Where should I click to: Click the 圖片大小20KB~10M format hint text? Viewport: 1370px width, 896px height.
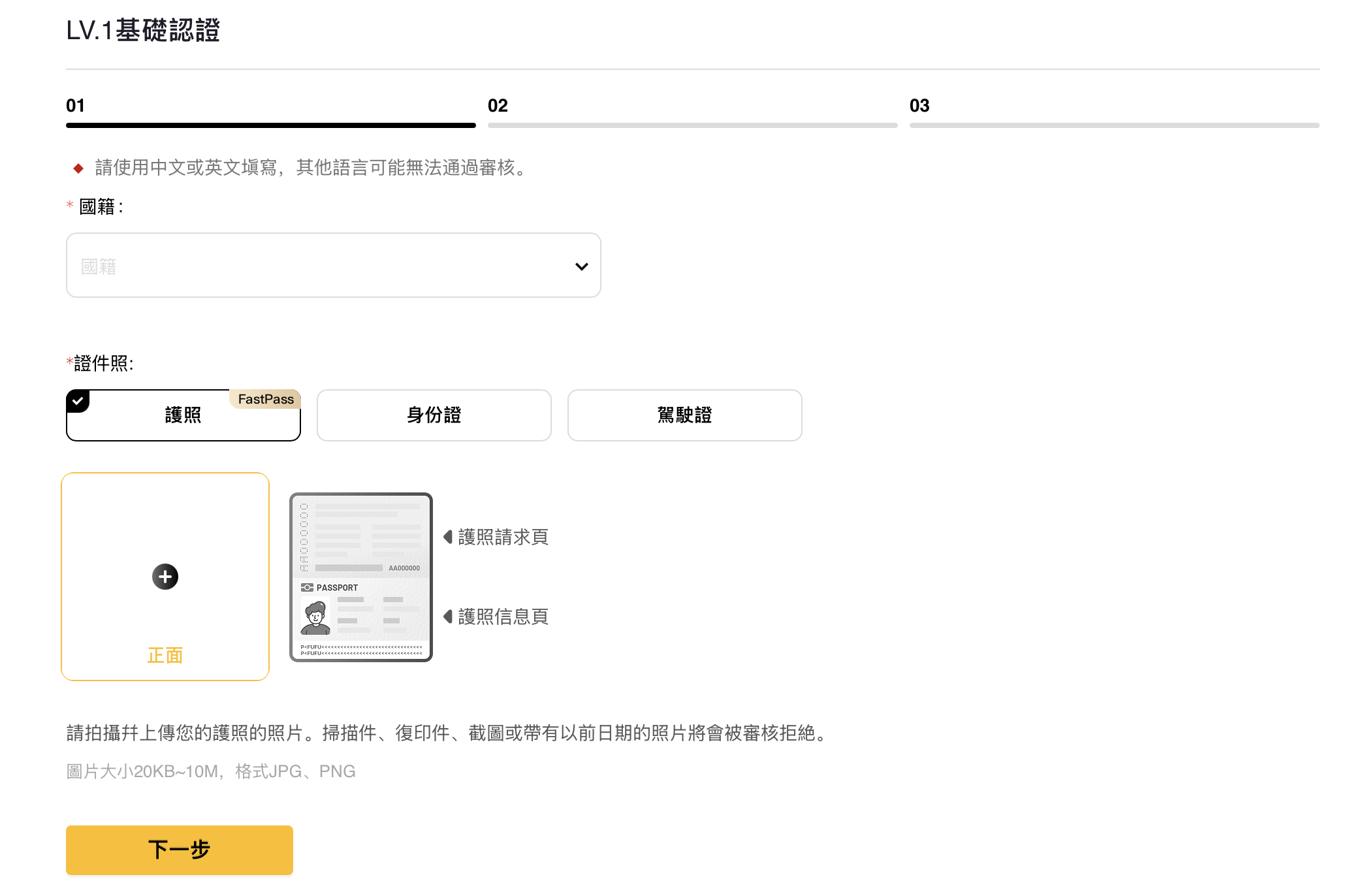[x=211, y=771]
